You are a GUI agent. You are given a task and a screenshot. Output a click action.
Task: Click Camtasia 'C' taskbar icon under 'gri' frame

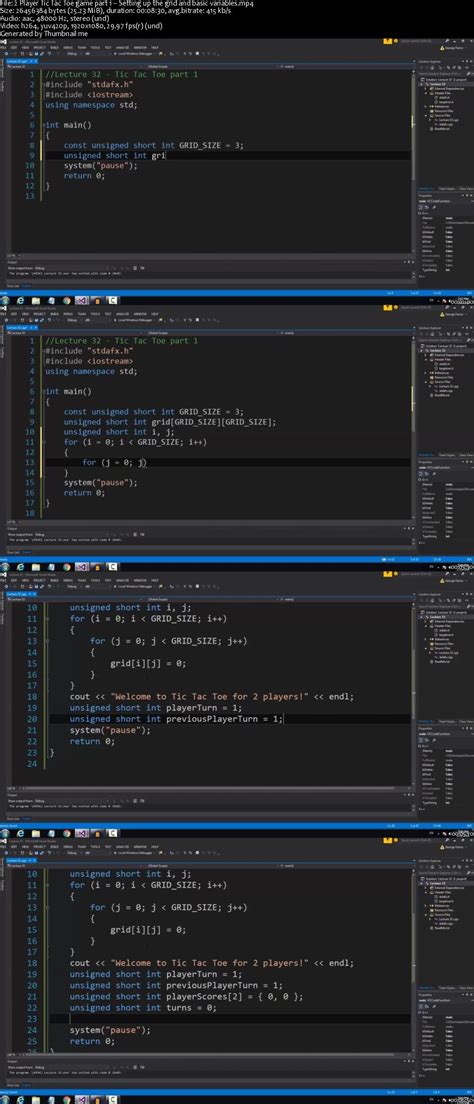[113, 300]
